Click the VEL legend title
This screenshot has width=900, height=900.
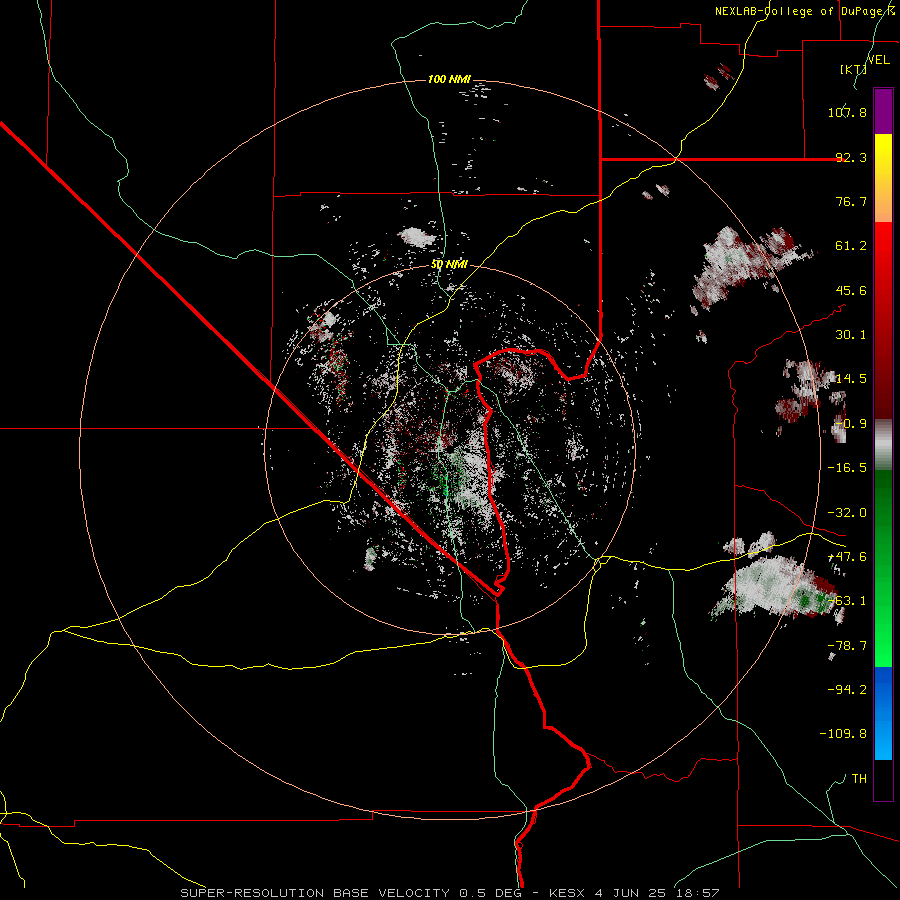pyautogui.click(x=878, y=60)
